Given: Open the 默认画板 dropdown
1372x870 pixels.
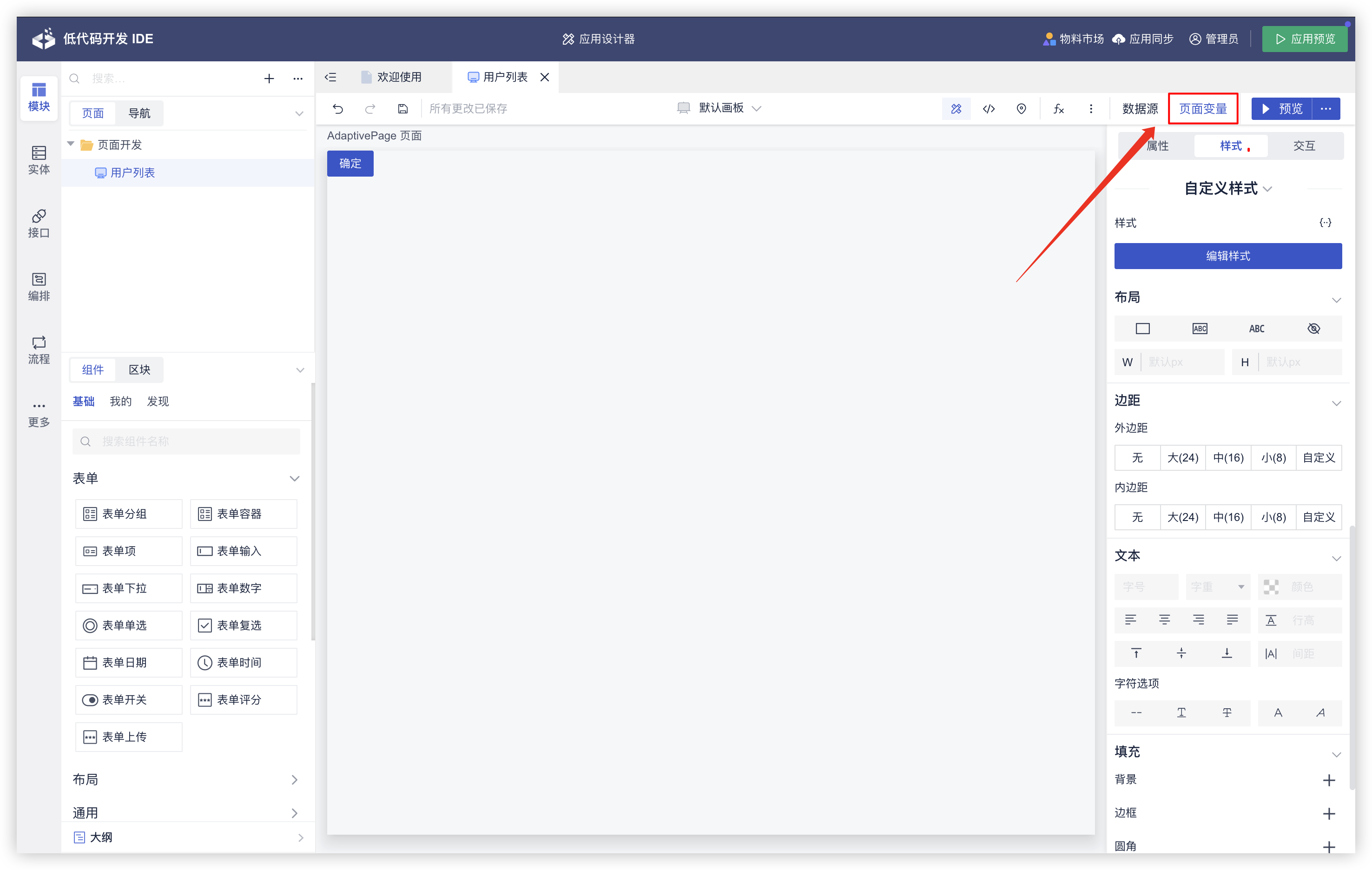Looking at the screenshot, I should (x=720, y=108).
